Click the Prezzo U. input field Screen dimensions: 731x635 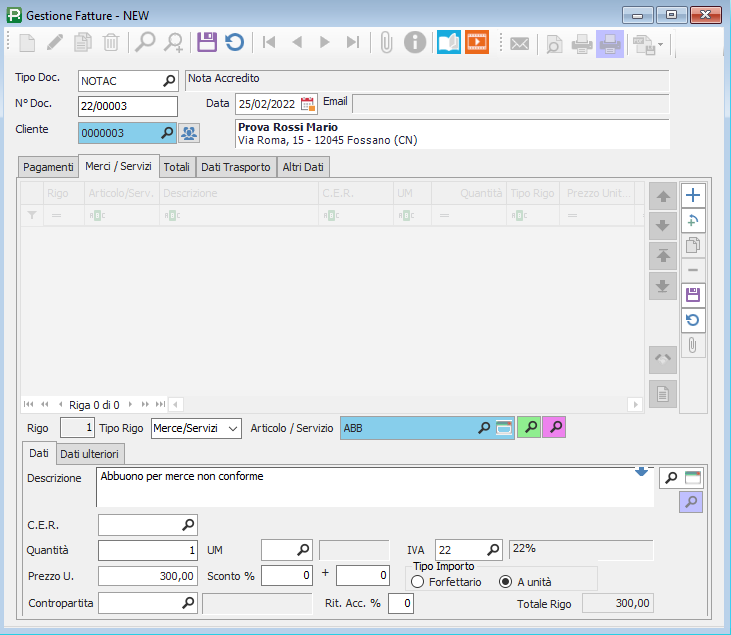pyautogui.click(x=148, y=576)
